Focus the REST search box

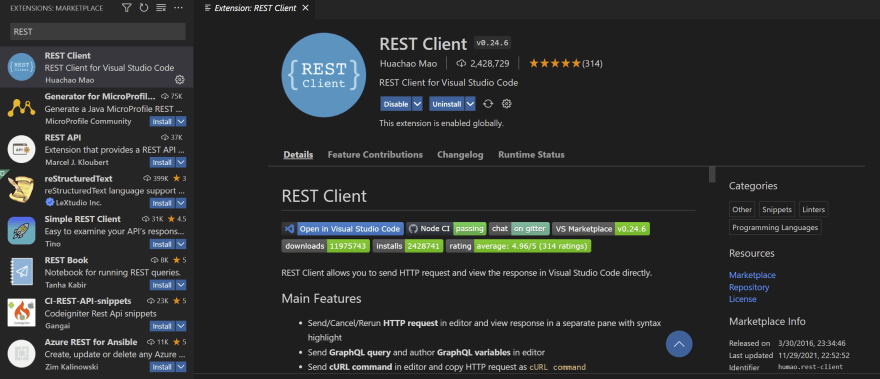pos(98,31)
